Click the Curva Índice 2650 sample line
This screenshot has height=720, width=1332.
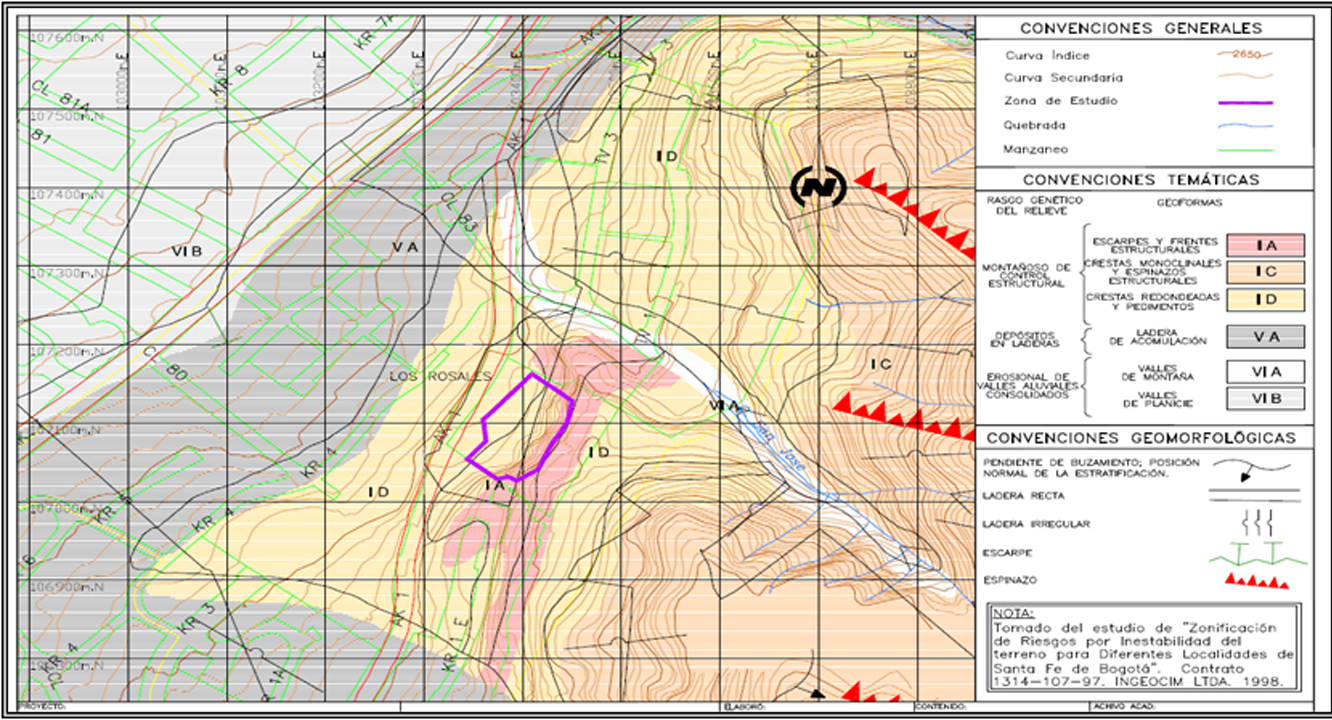[x=1238, y=56]
